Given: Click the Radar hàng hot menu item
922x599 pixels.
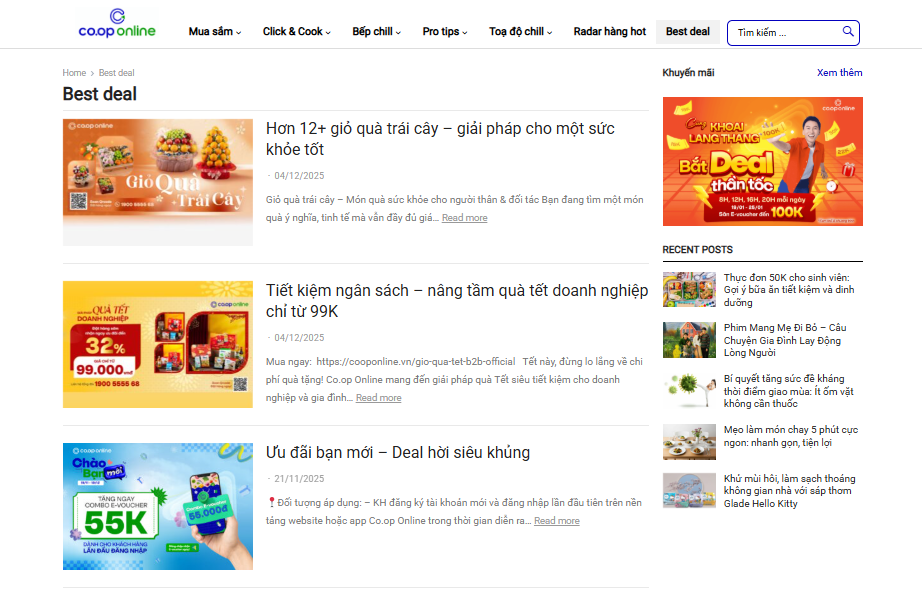Looking at the screenshot, I should tap(608, 31).
